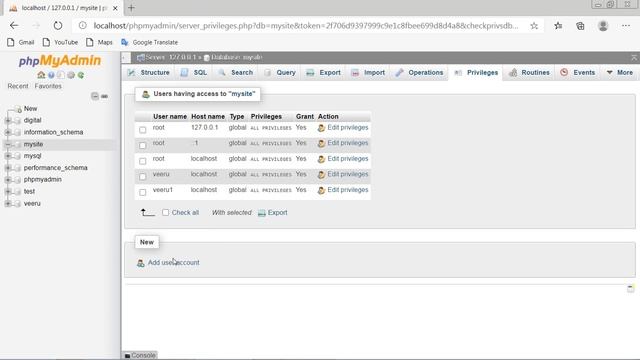The height and width of the screenshot is (360, 640).
Task: Open the Operations tab
Action: click(x=419, y=73)
